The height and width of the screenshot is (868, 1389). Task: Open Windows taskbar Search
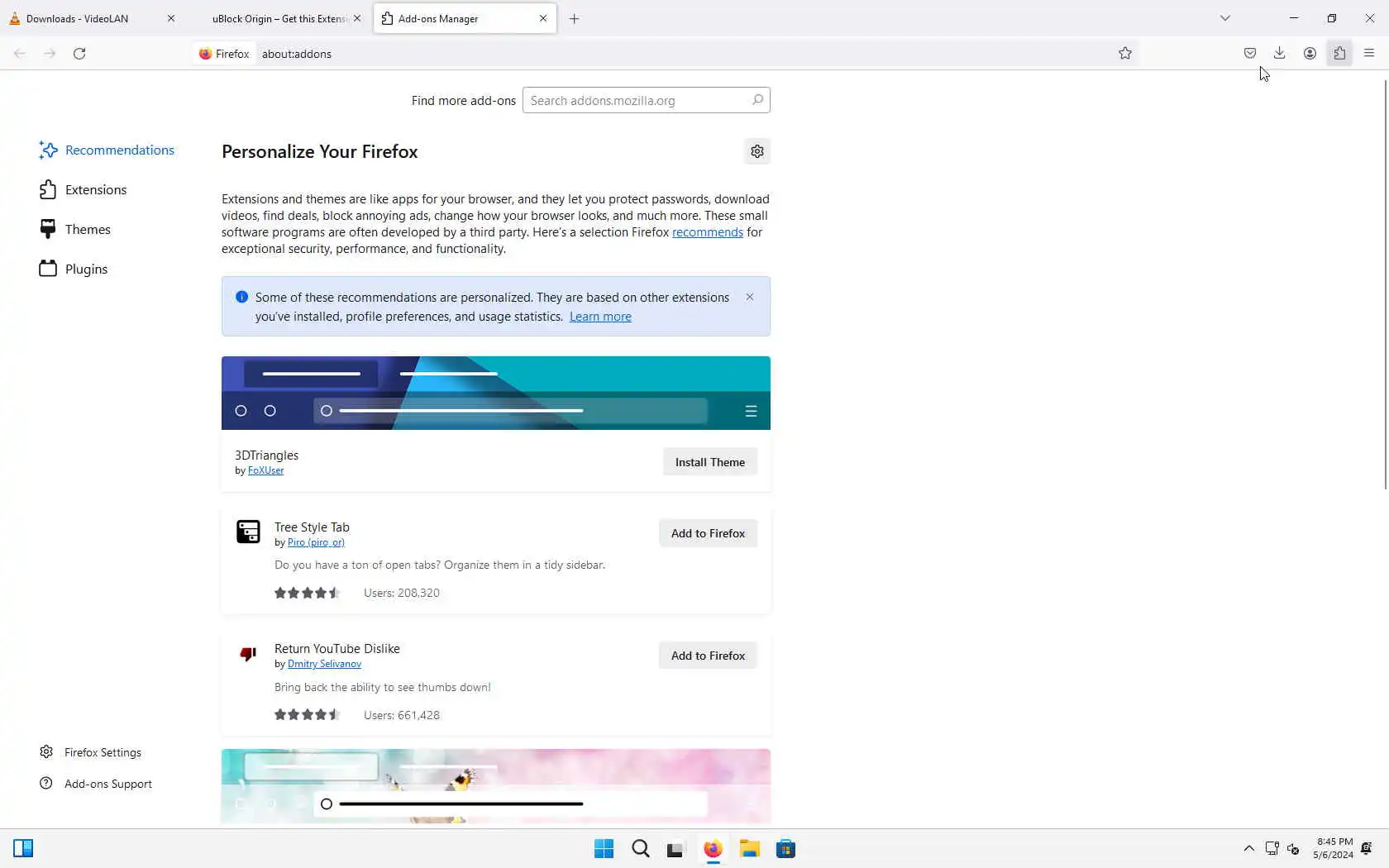[641, 849]
